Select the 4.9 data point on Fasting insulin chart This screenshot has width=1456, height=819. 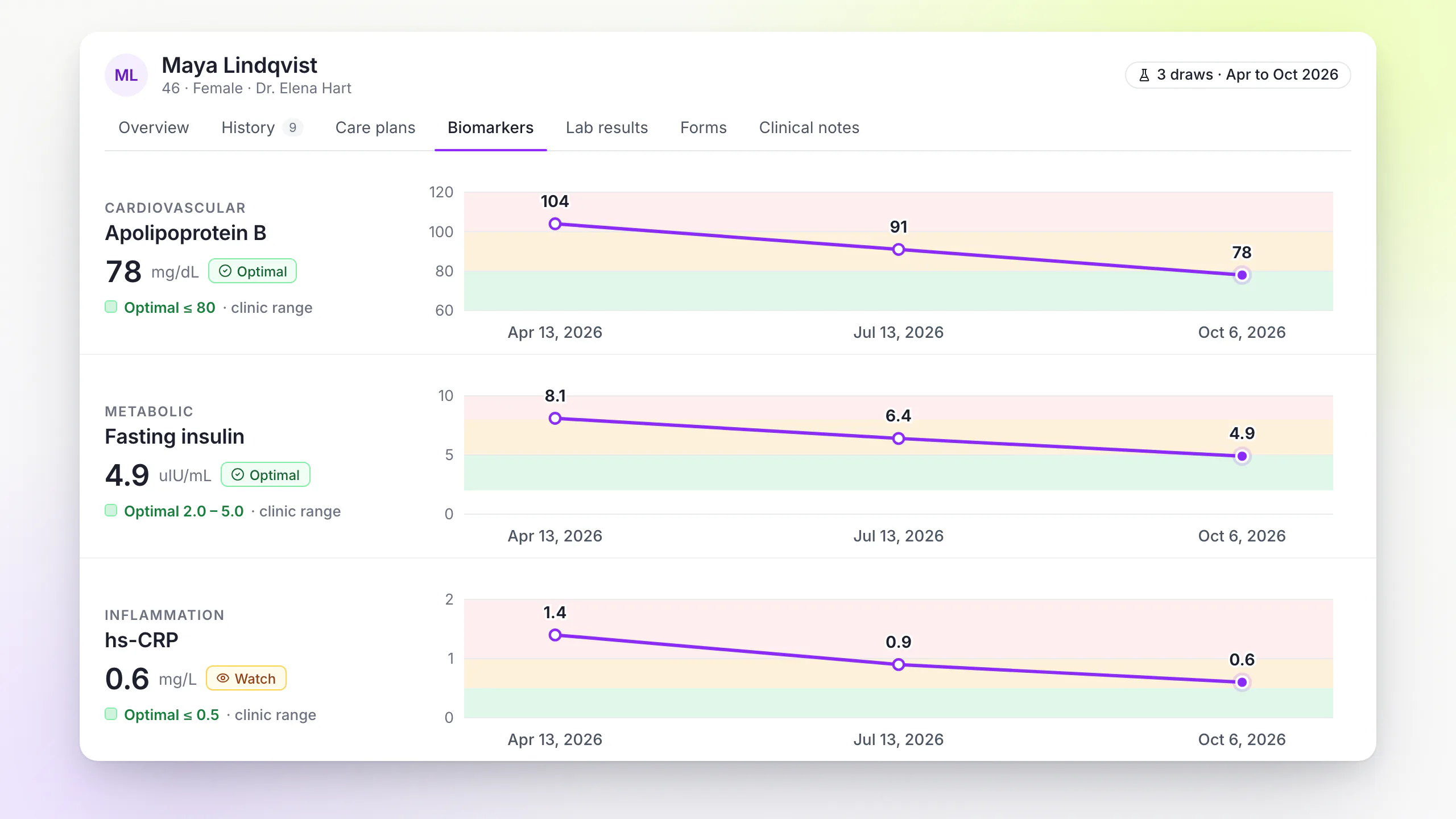1242,456
